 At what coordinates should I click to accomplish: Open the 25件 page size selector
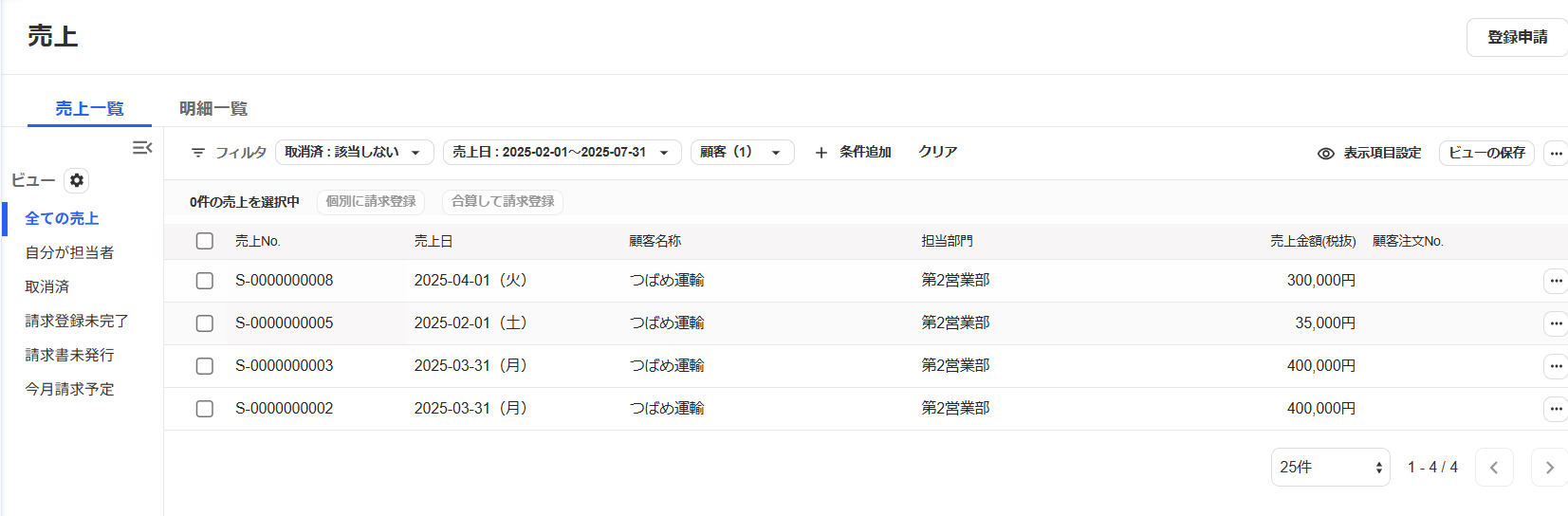(x=1330, y=468)
